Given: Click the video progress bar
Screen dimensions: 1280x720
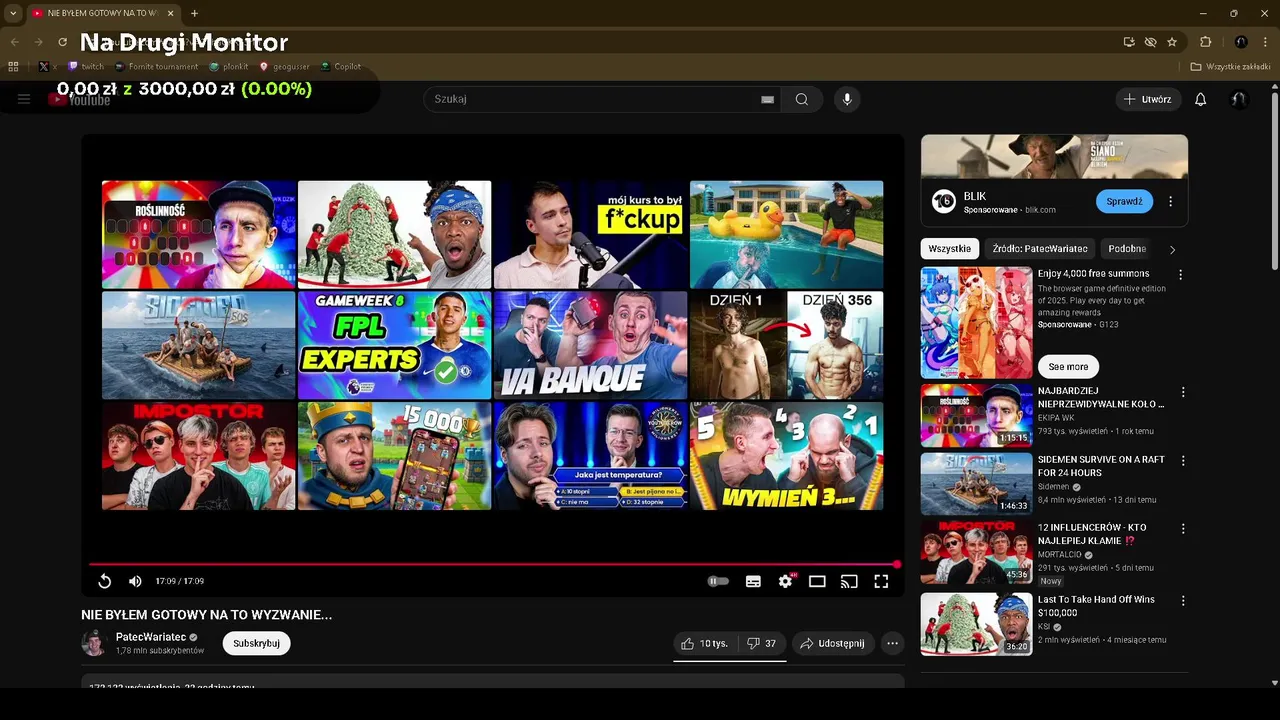Looking at the screenshot, I should point(492,564).
